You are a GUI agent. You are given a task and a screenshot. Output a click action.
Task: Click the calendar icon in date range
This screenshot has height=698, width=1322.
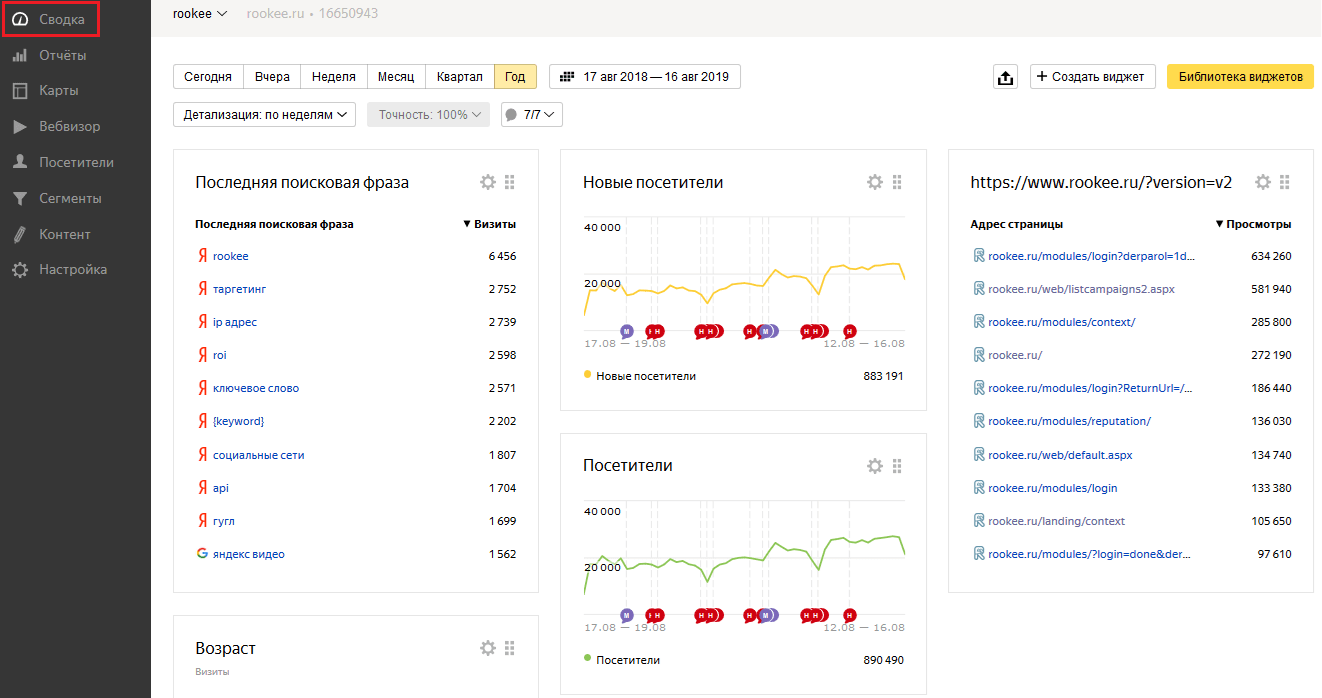tap(567, 77)
